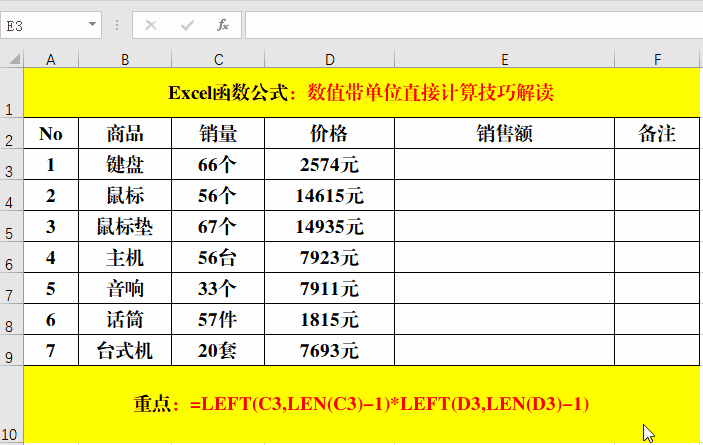
Task: Expand the Name Box dropdown arrow
Action: click(x=92, y=24)
